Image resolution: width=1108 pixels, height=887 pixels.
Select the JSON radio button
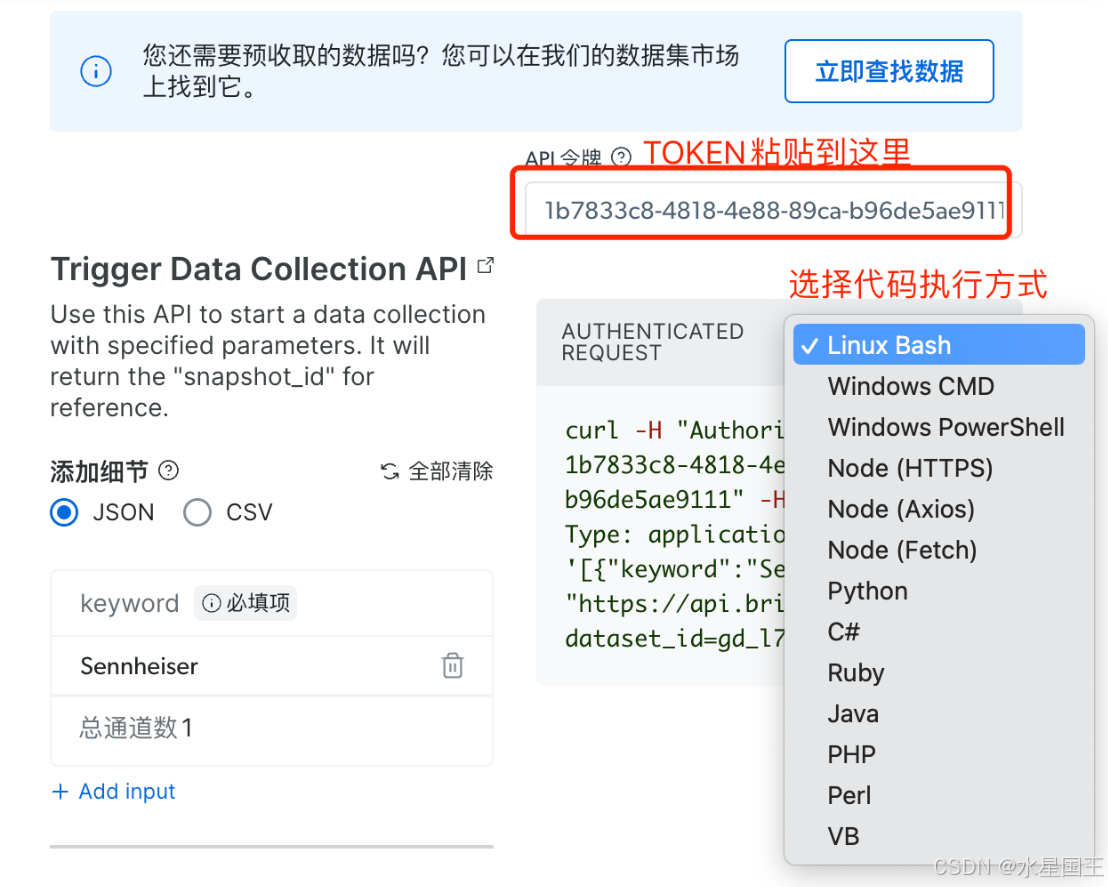[64, 512]
